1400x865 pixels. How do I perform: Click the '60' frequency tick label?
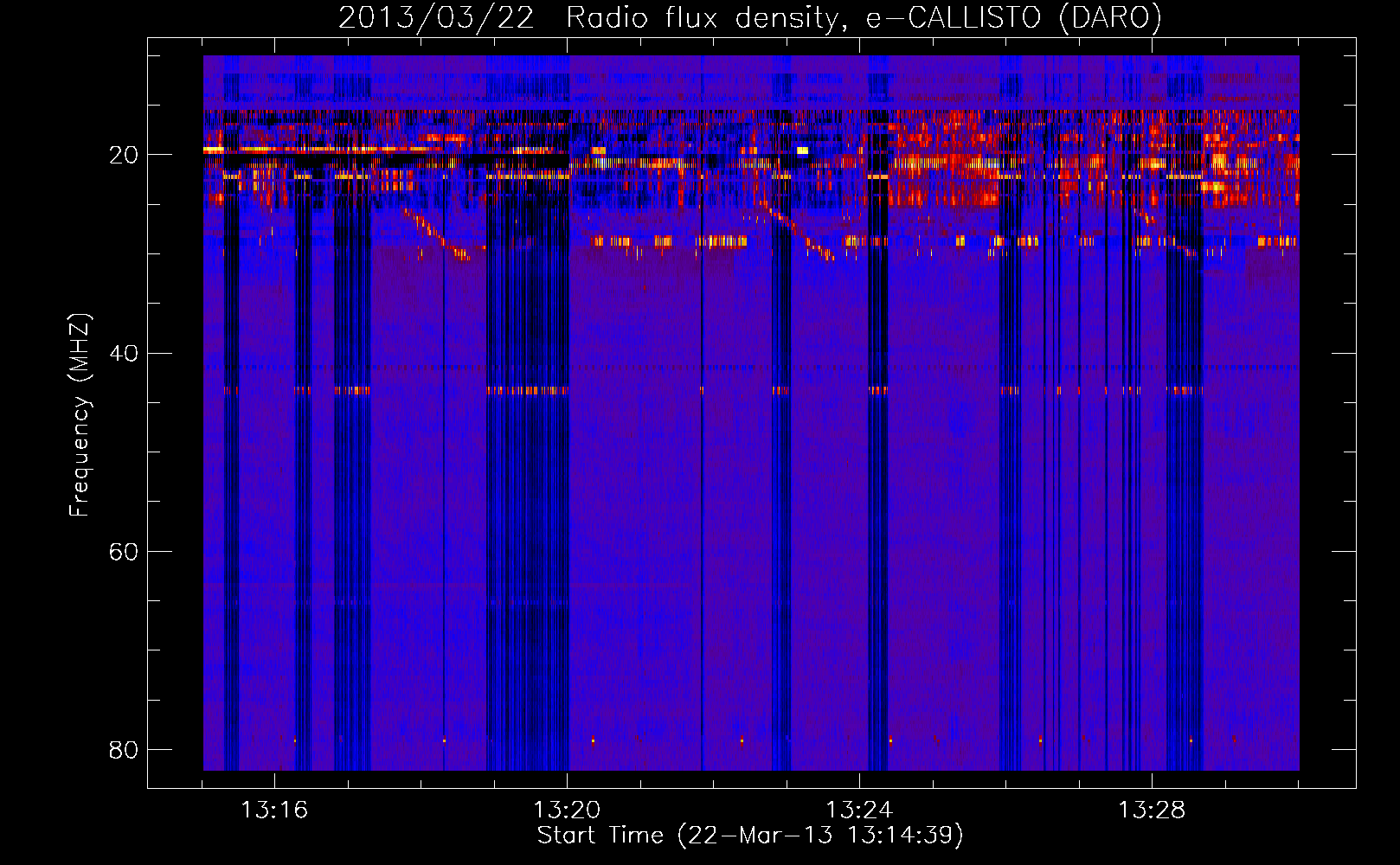point(124,551)
